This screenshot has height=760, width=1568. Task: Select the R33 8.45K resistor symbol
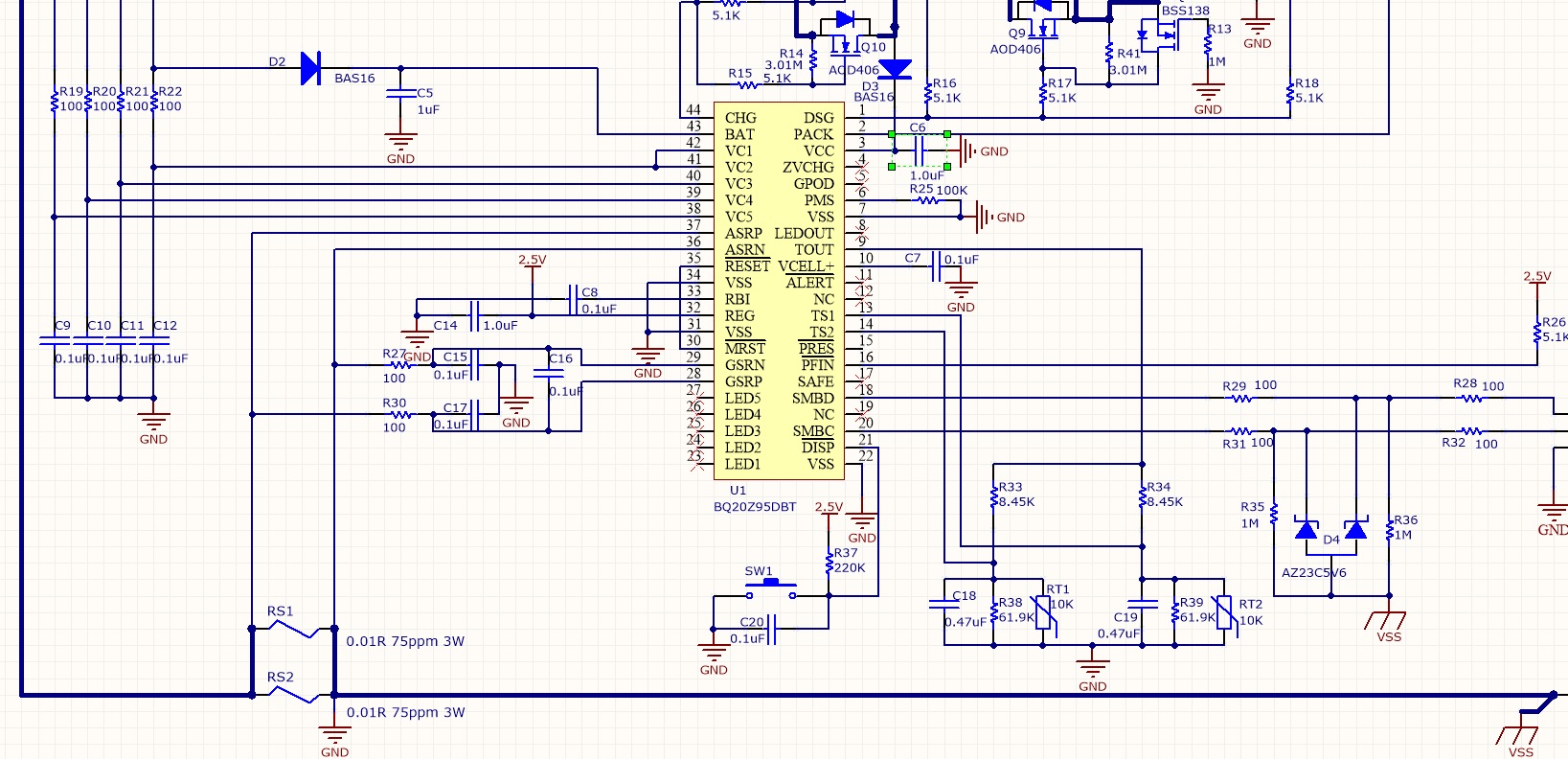pos(993,496)
